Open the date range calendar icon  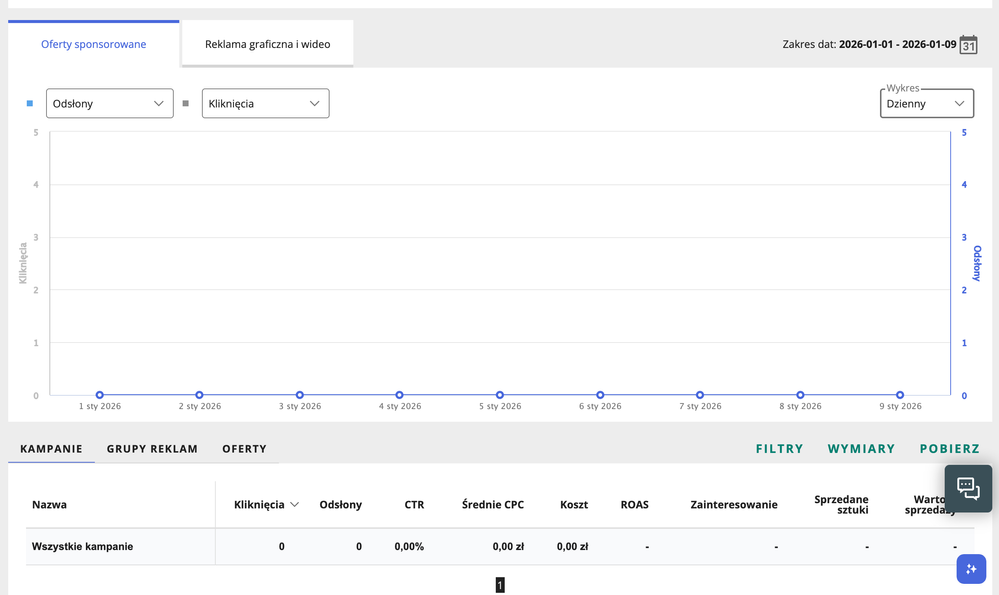(x=968, y=45)
